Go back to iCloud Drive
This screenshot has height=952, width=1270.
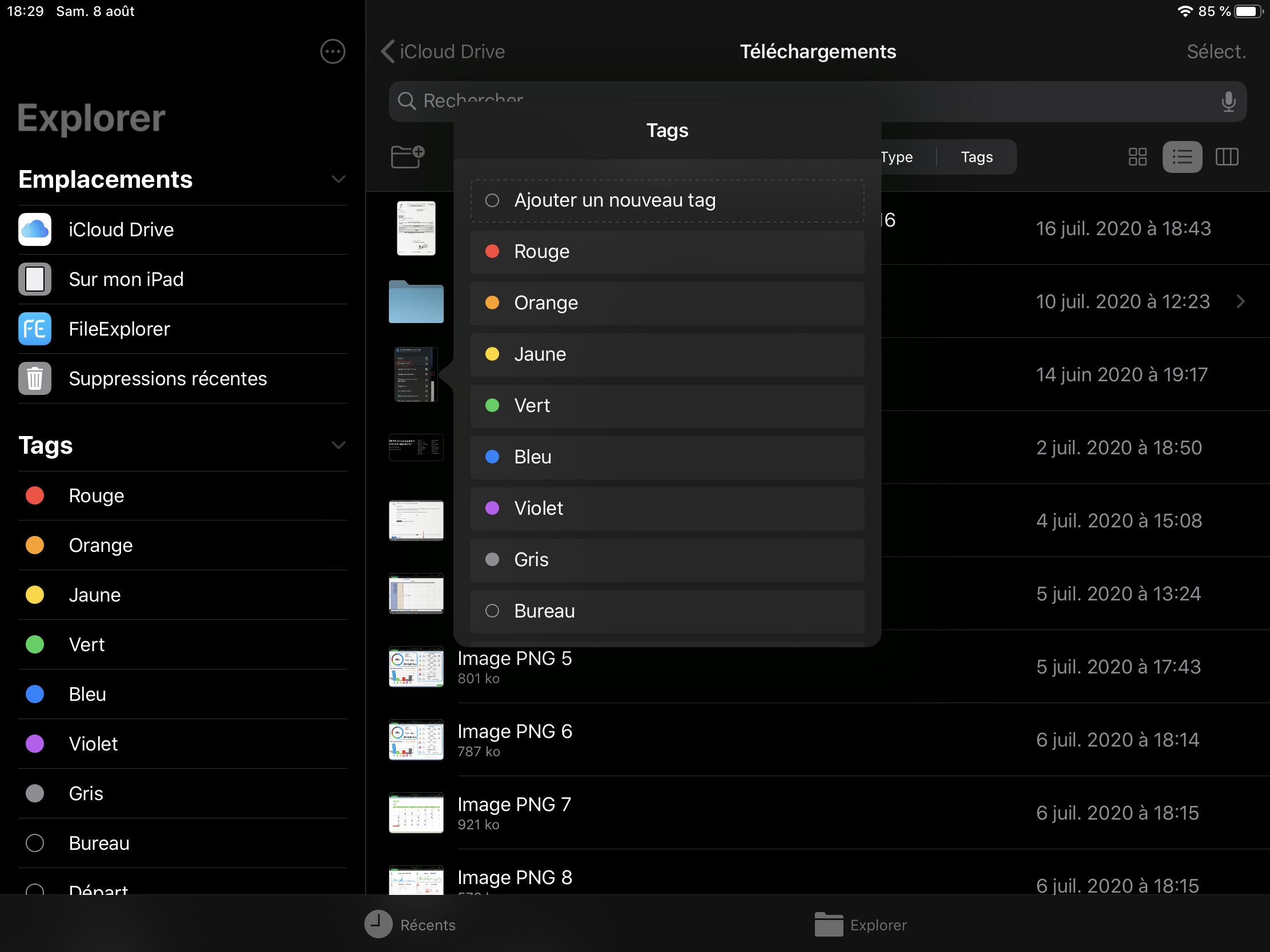click(443, 51)
